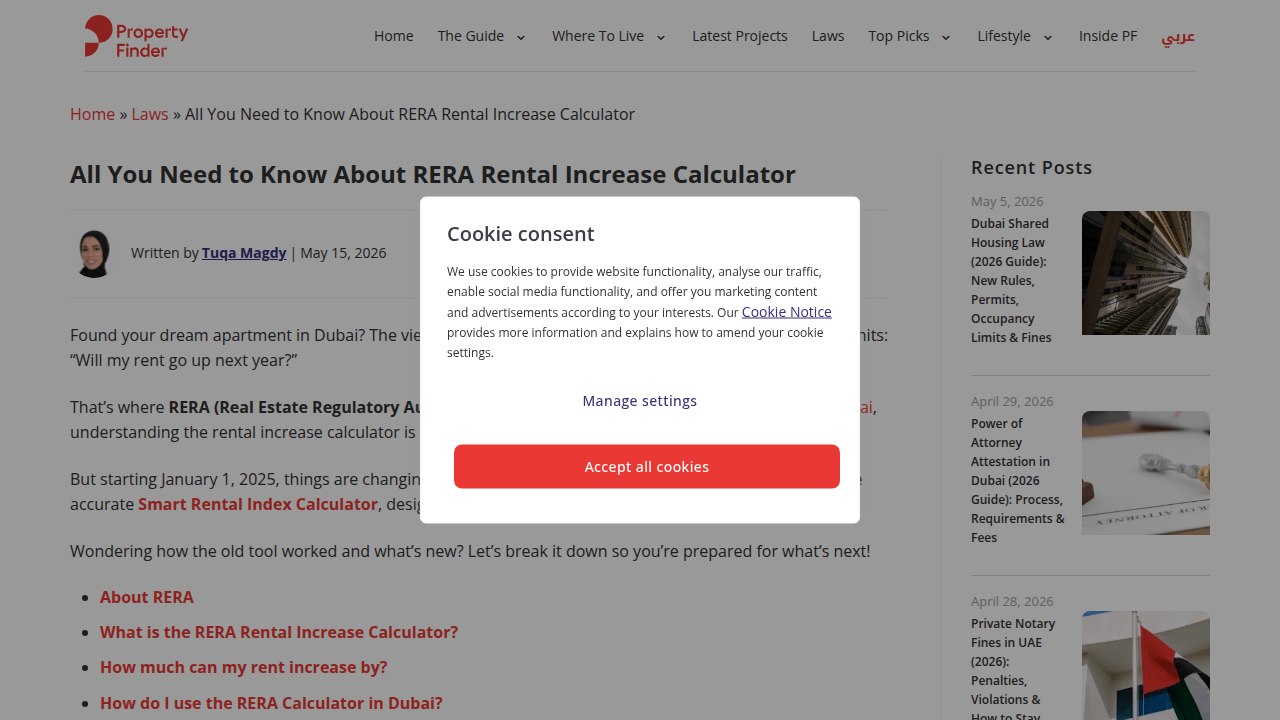Click Dubai Shared Housing Law thumbnail
The image size is (1280, 720).
point(1146,273)
